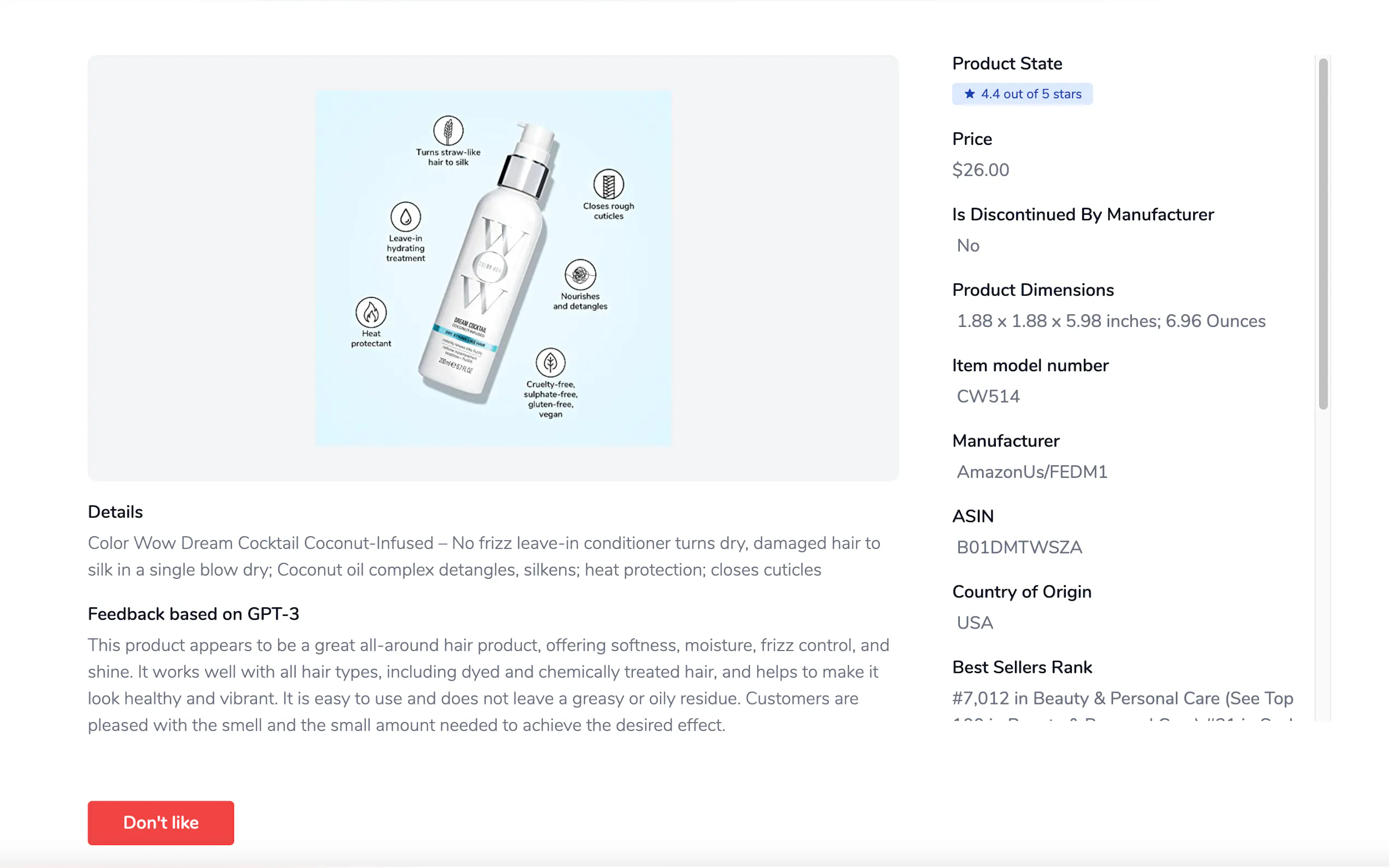Click the ASIN value B01DMTWSZA

(1019, 547)
